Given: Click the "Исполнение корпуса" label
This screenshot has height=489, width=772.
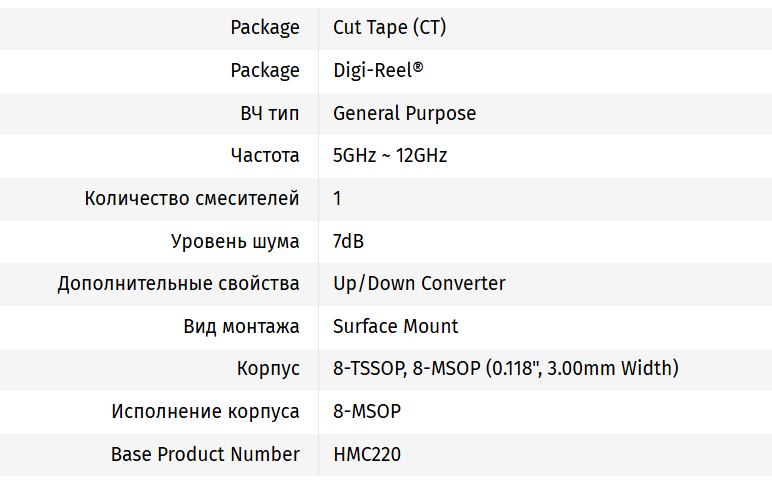Looking at the screenshot, I should [205, 411].
